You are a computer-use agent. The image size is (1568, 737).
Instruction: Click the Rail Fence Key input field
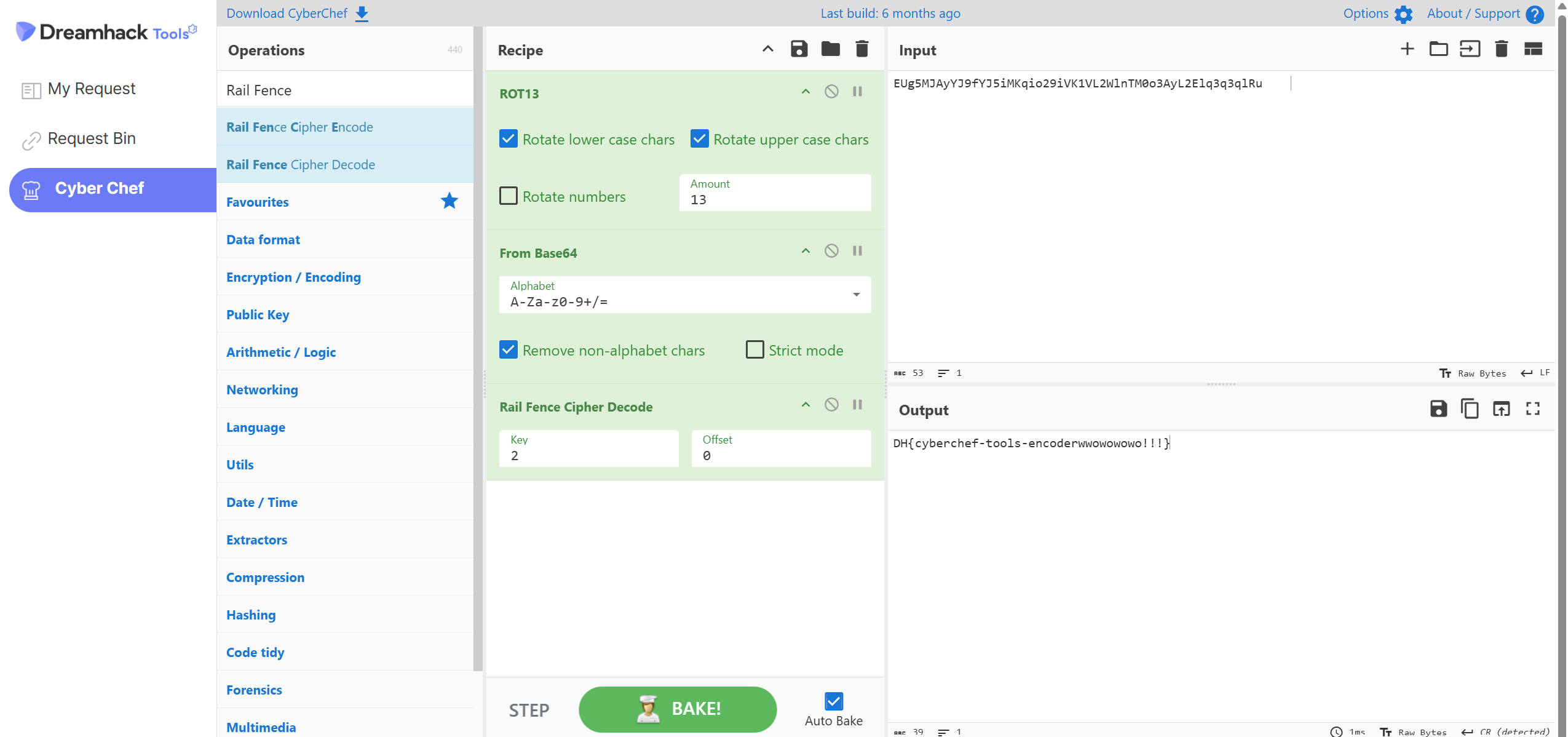click(588, 455)
